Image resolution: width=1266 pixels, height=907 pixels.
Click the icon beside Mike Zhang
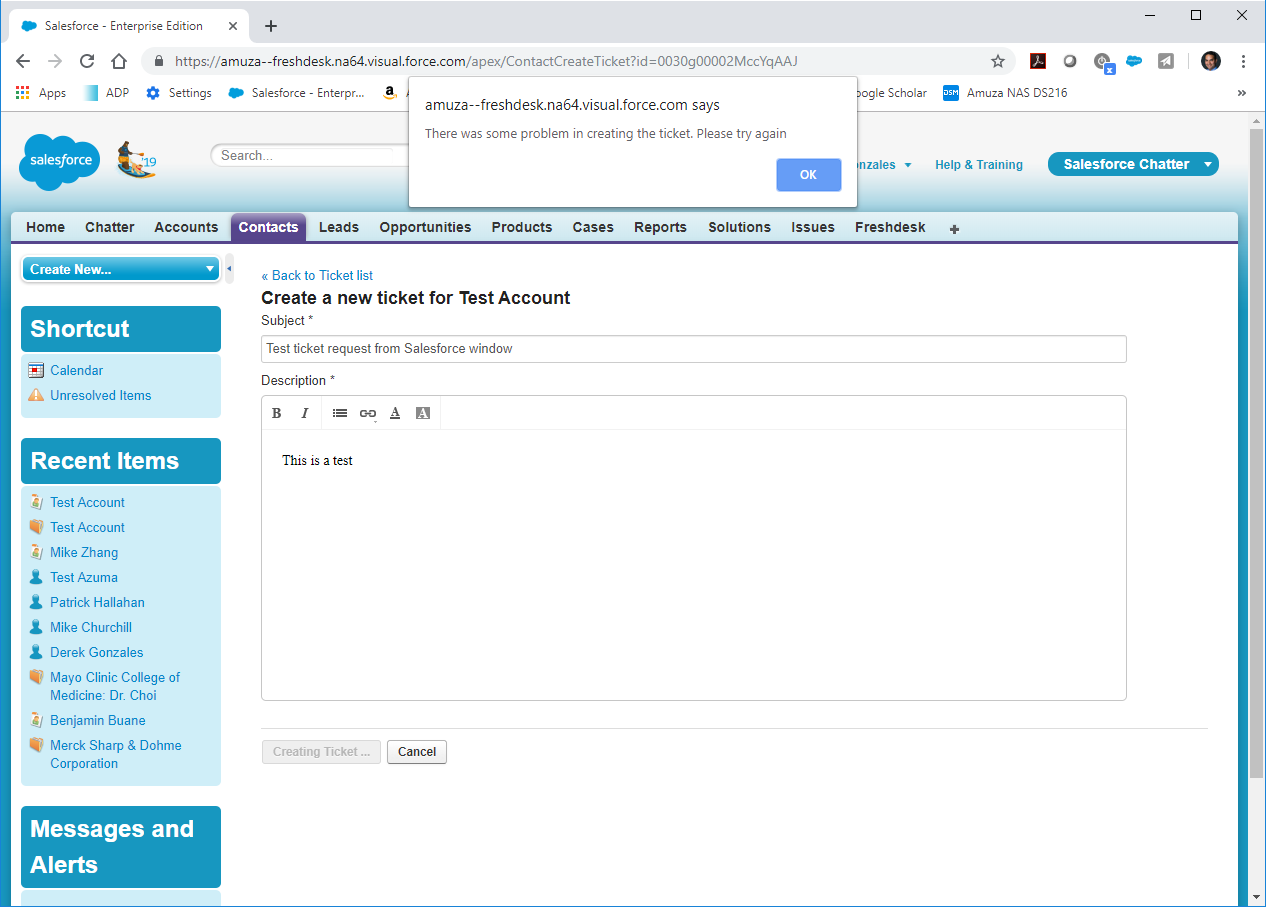(36, 552)
